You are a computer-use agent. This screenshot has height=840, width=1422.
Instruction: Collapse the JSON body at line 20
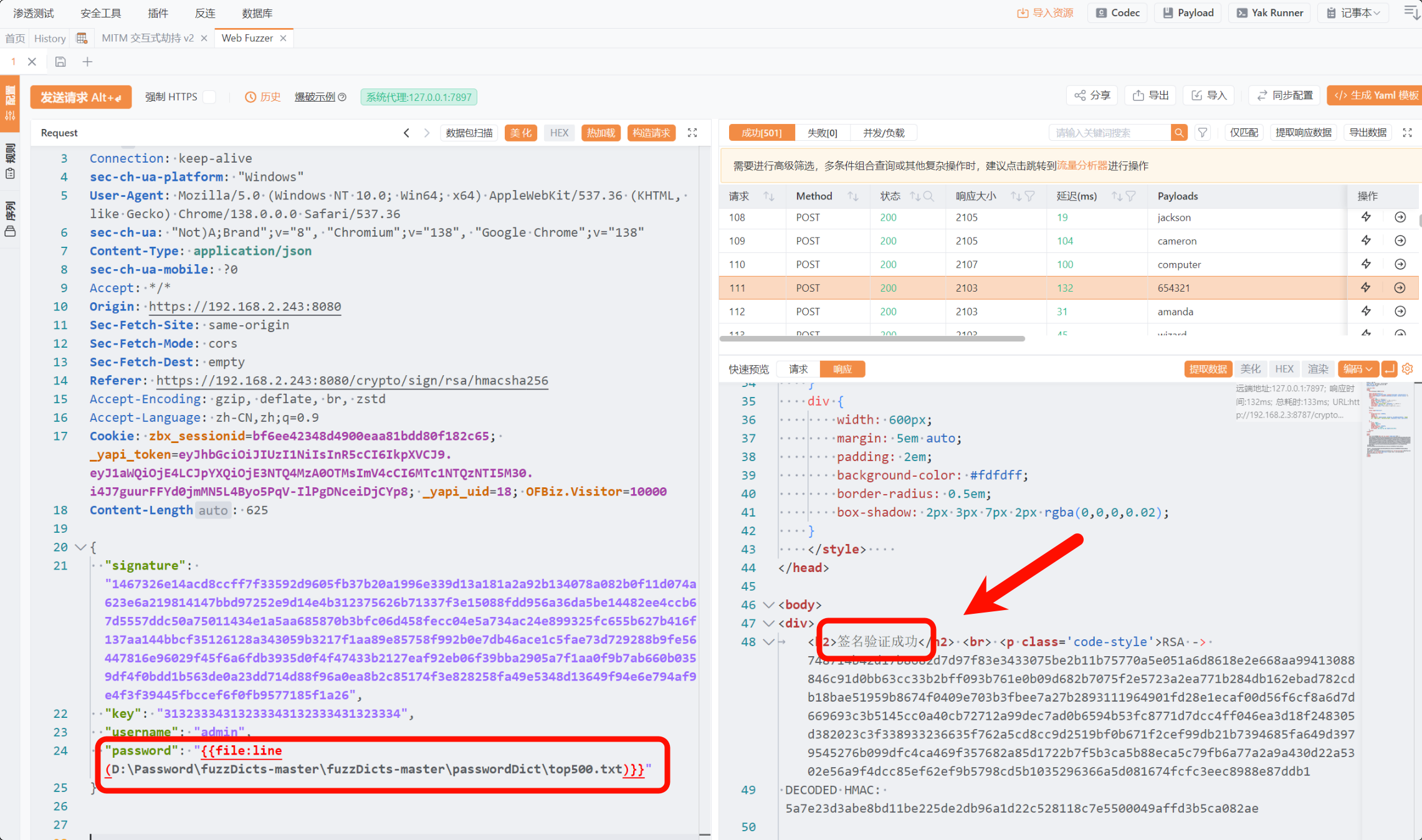coord(80,547)
